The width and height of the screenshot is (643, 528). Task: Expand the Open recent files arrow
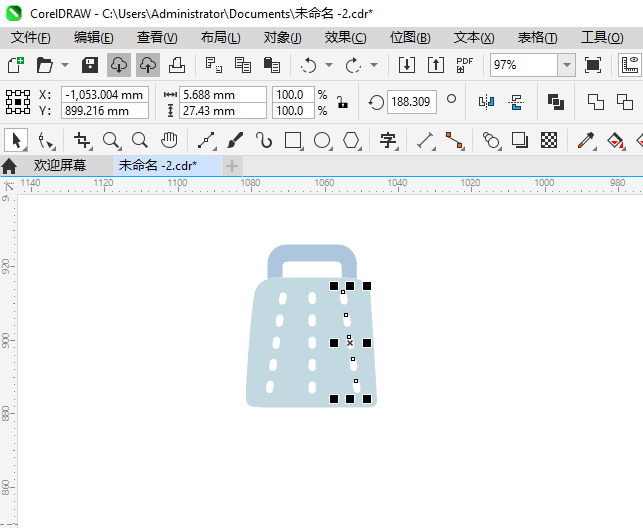[65, 65]
